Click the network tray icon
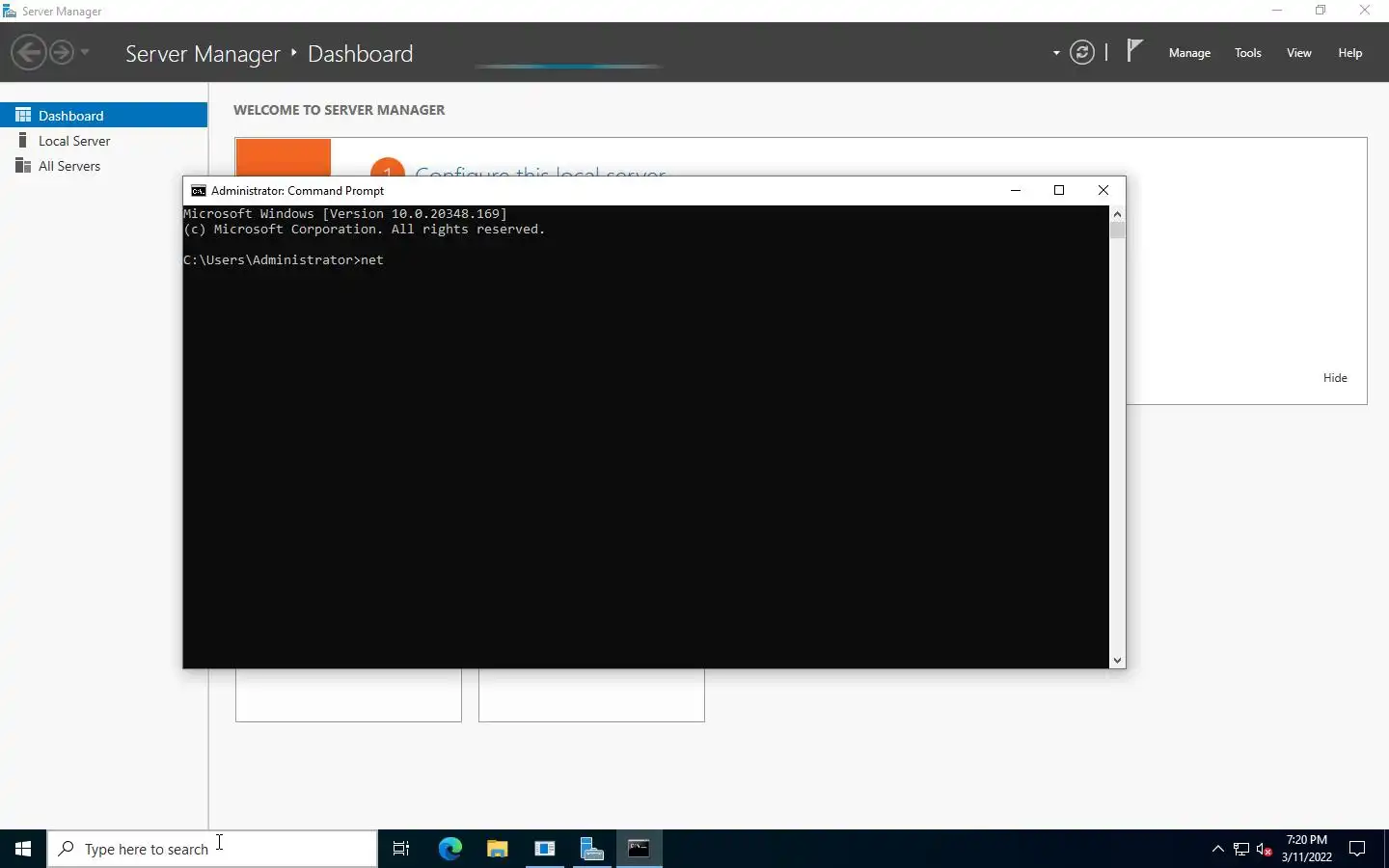1389x868 pixels. click(1241, 850)
